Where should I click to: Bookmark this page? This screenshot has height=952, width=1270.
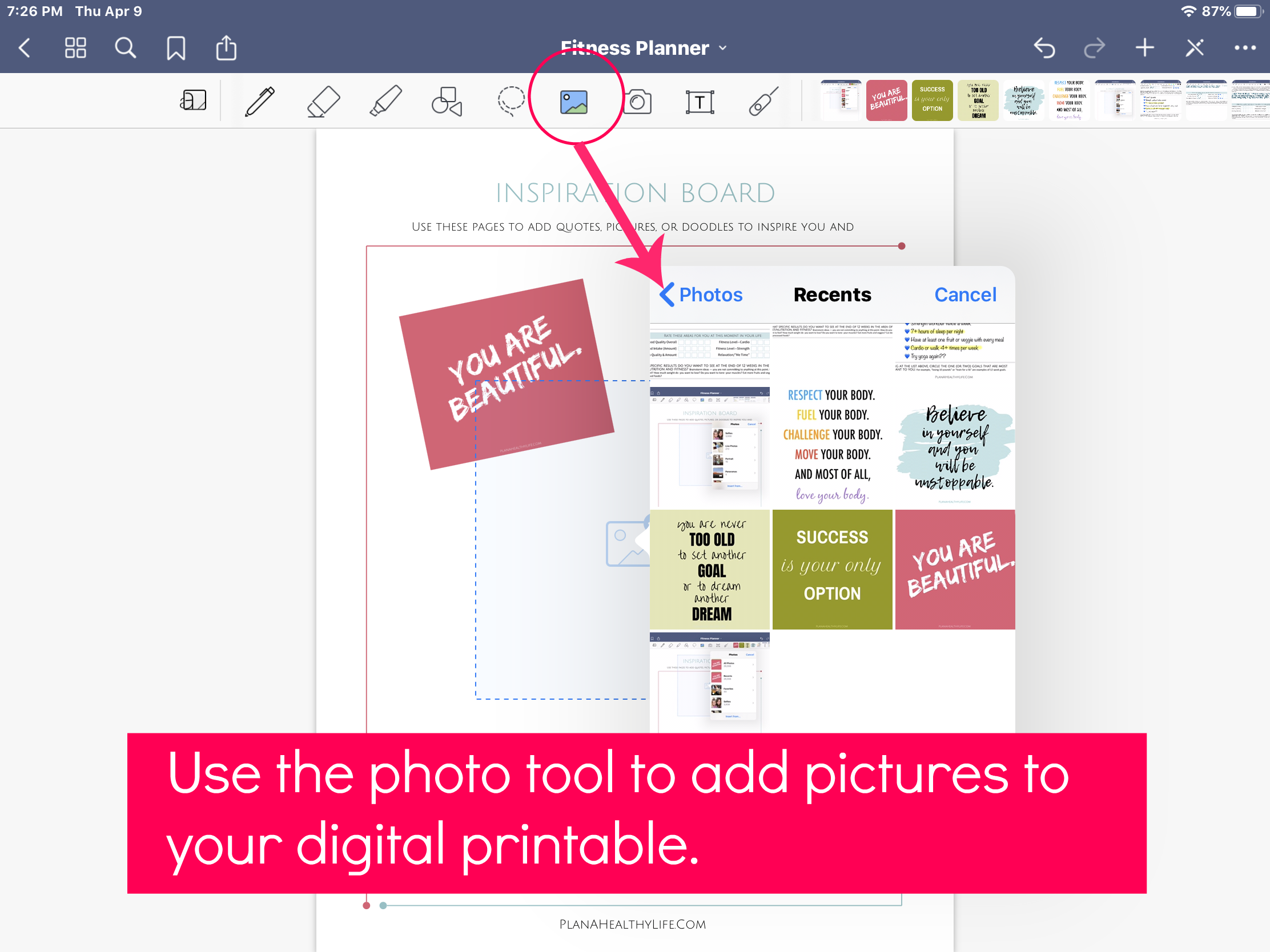click(176, 47)
